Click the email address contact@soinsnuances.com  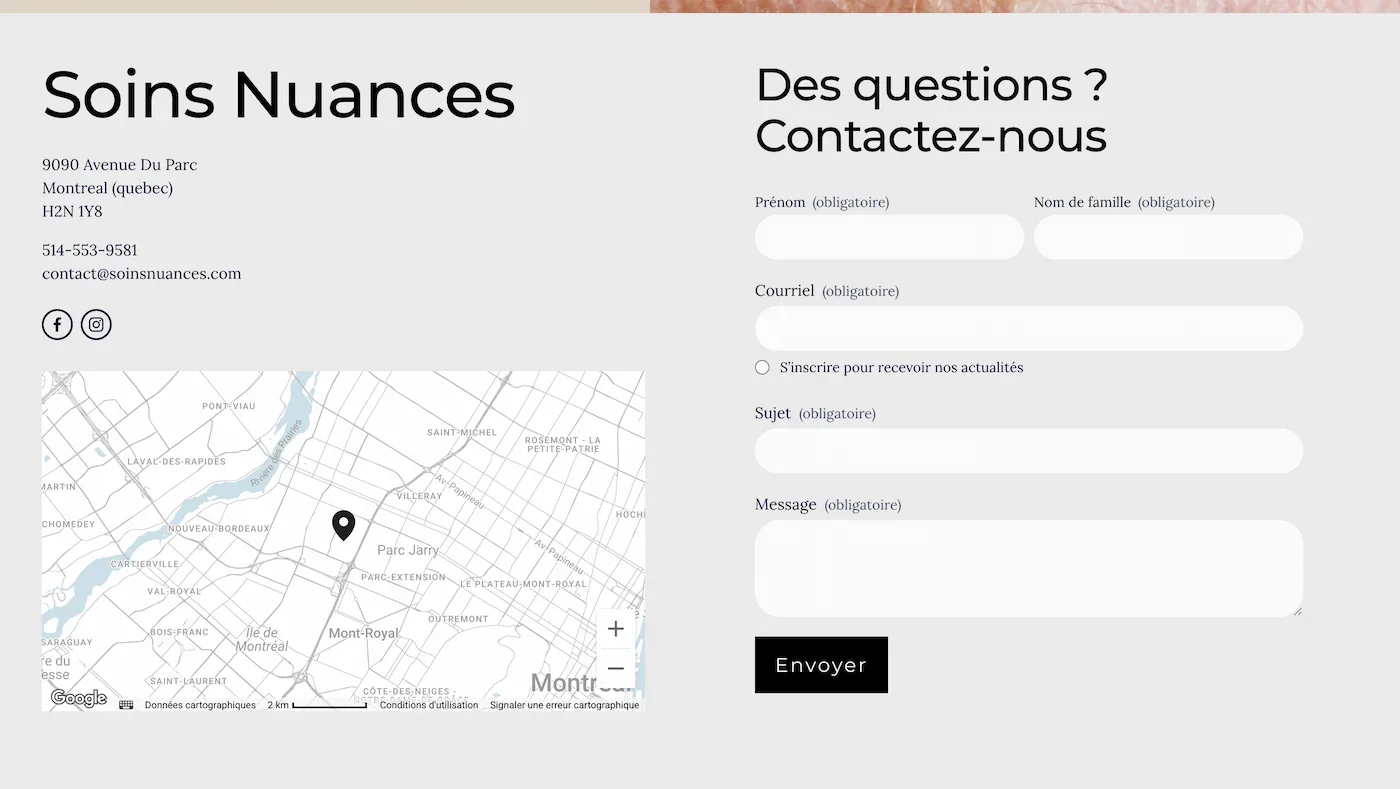[141, 273]
